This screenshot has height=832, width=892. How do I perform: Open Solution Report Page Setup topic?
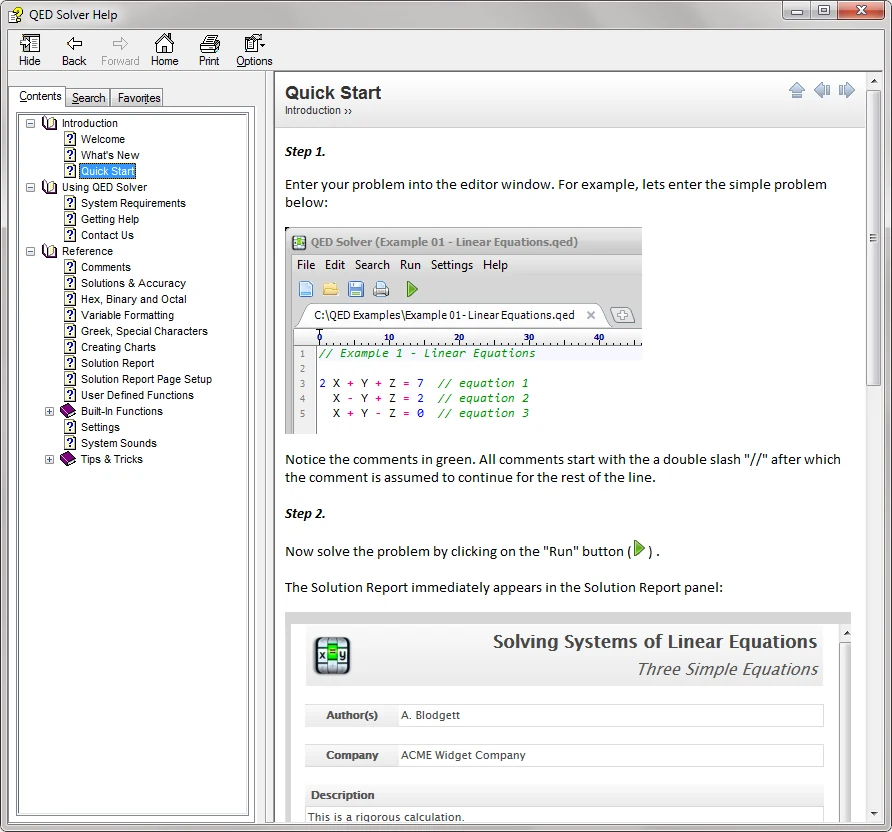pos(146,379)
